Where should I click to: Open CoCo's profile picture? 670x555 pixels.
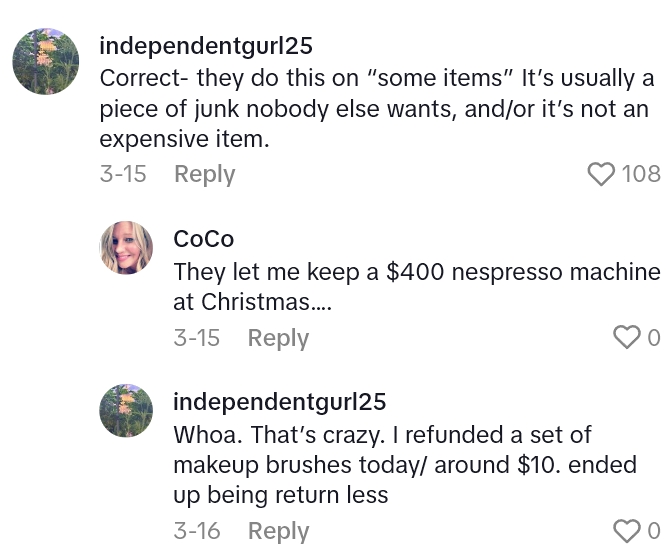[x=127, y=247]
